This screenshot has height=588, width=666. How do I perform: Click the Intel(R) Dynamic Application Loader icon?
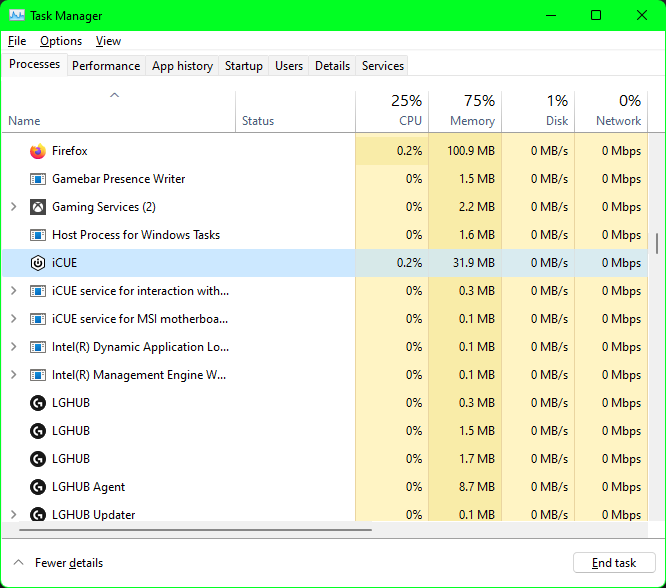(38, 347)
